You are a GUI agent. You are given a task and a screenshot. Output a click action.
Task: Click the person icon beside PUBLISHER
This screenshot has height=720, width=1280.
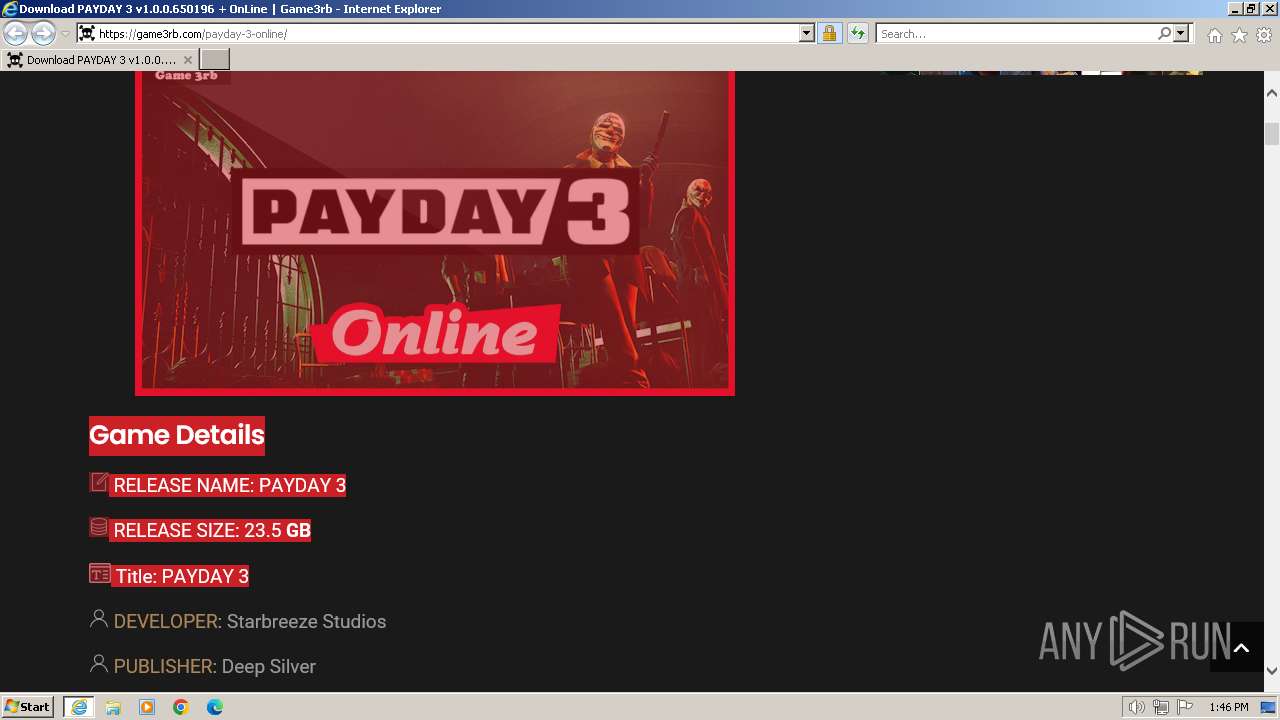98,664
